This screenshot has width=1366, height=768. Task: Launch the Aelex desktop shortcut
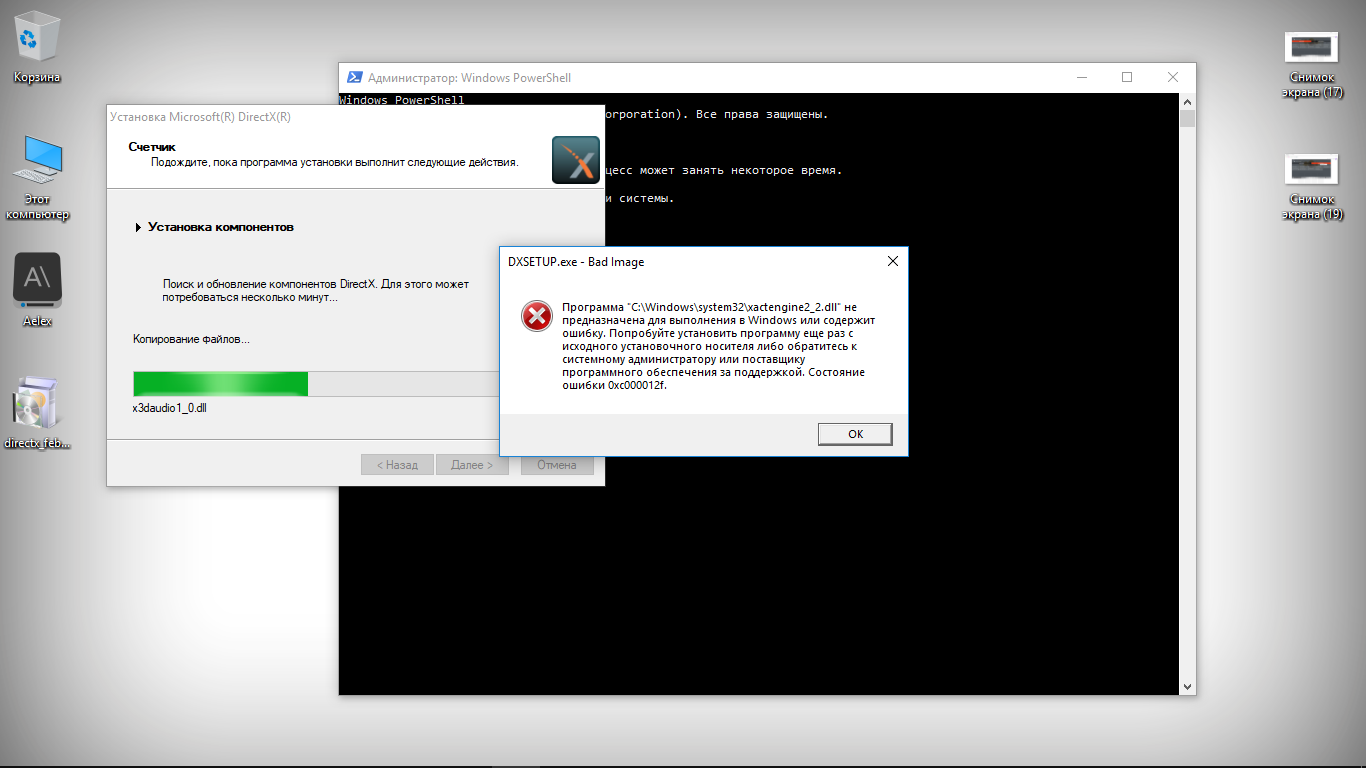click(x=38, y=290)
